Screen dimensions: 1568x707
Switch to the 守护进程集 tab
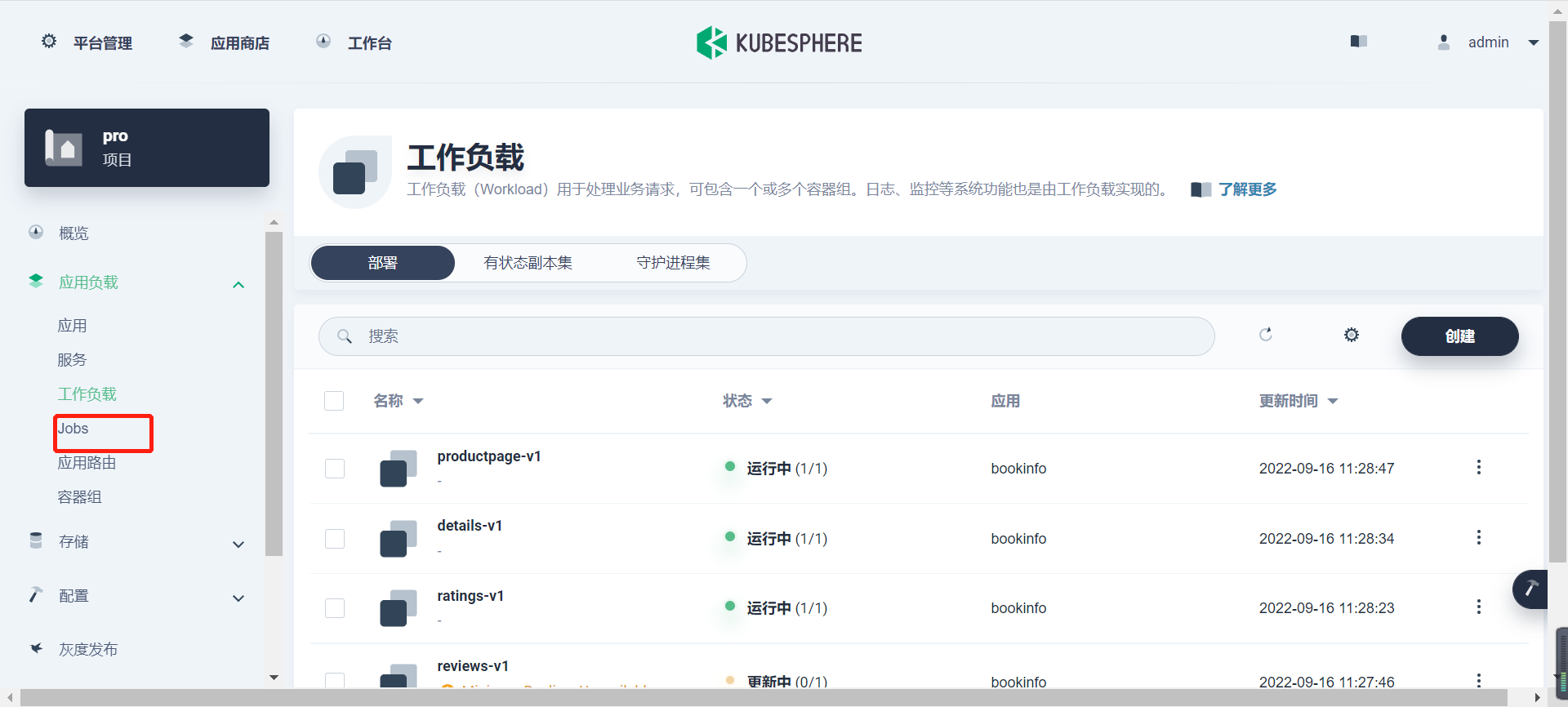(x=673, y=263)
